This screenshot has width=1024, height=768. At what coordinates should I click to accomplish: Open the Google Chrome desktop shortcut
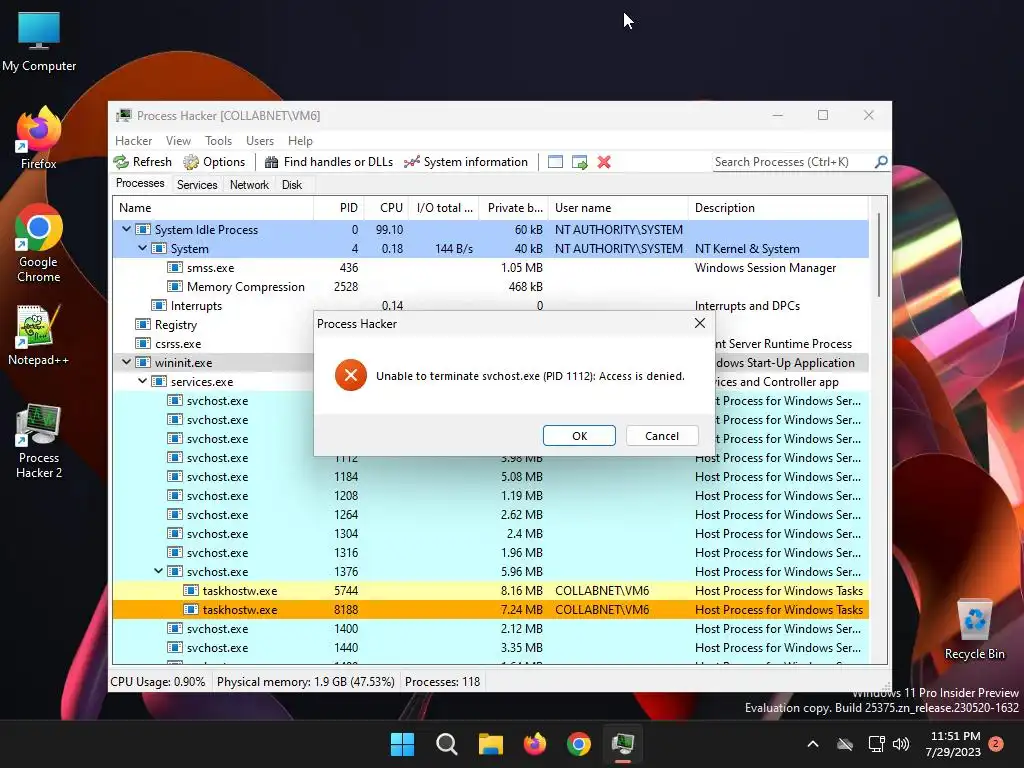(x=39, y=243)
